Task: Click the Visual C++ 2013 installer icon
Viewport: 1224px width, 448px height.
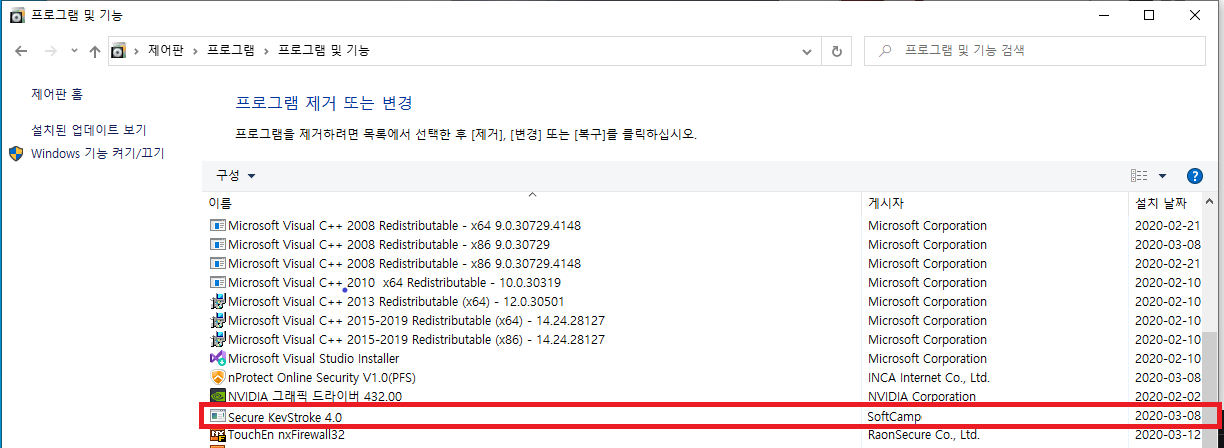Action: (218, 301)
